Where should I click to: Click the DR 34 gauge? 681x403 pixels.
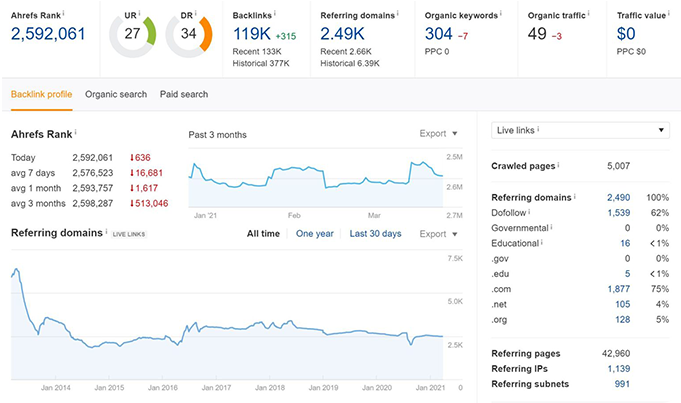coord(188,35)
